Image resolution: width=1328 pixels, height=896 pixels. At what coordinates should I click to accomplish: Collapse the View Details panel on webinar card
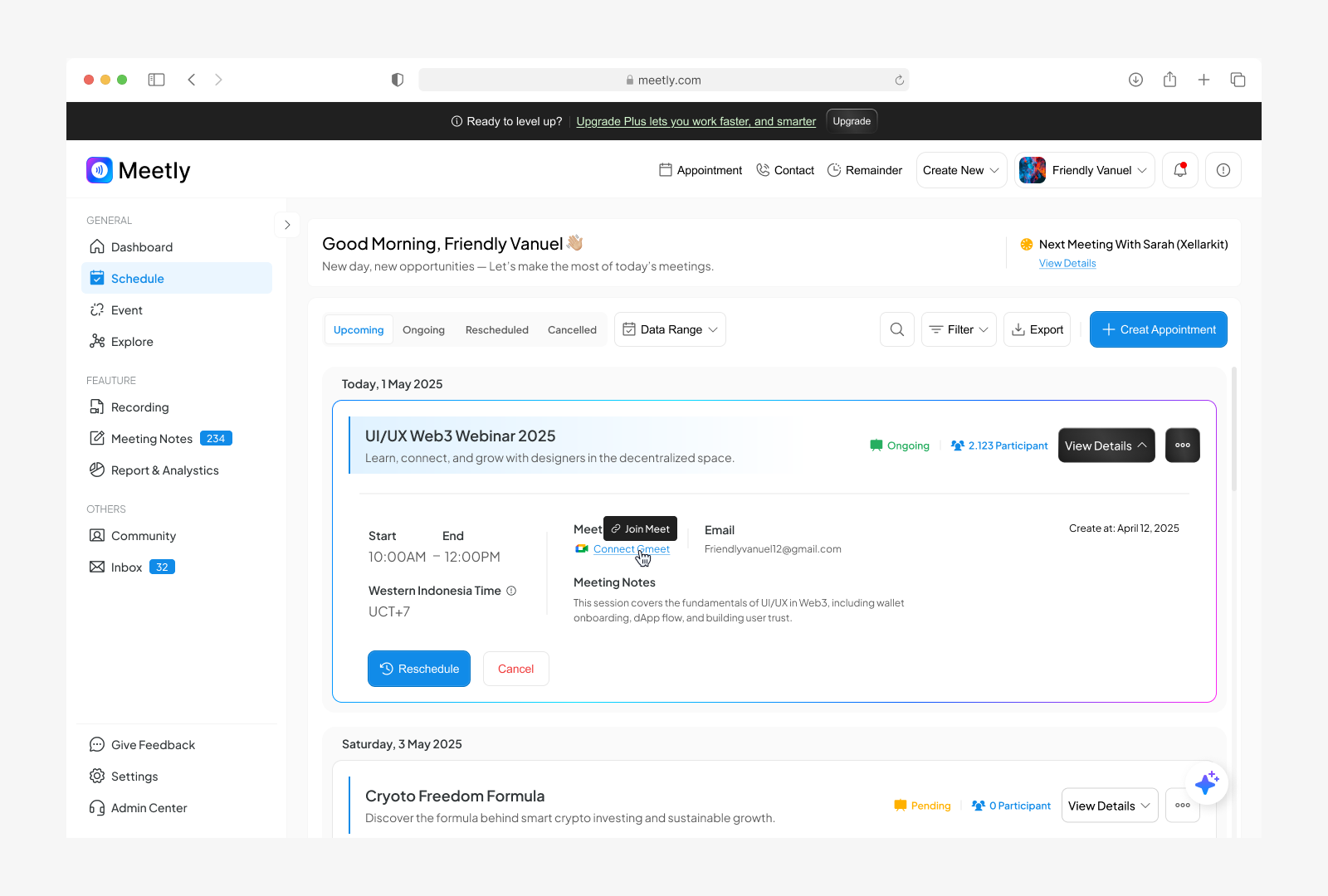(x=1106, y=445)
